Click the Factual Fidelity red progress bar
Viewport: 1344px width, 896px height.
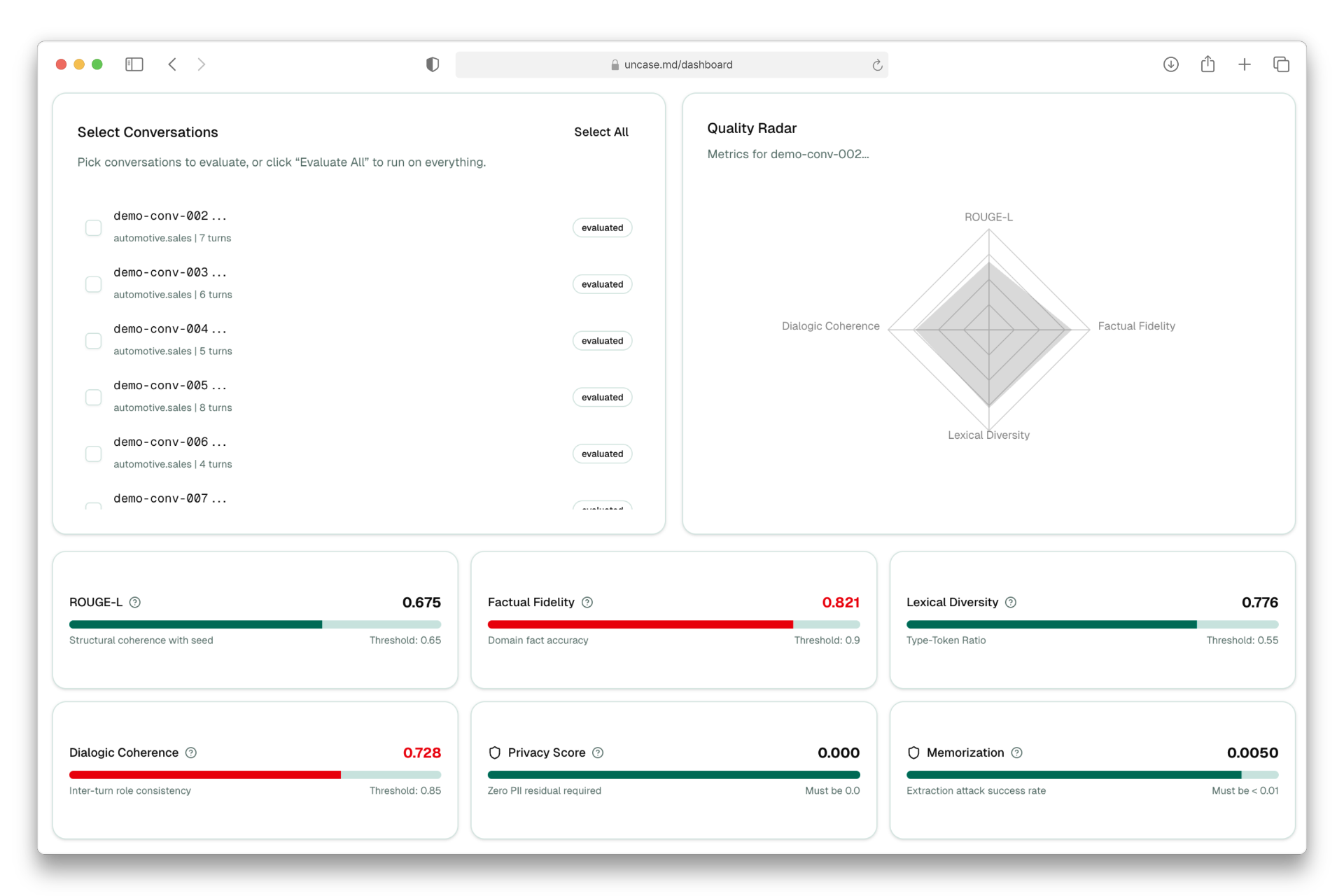click(x=640, y=624)
